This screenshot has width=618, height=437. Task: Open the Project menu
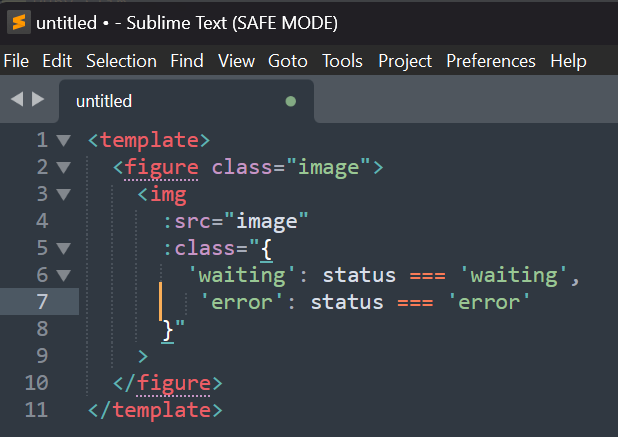pos(405,61)
